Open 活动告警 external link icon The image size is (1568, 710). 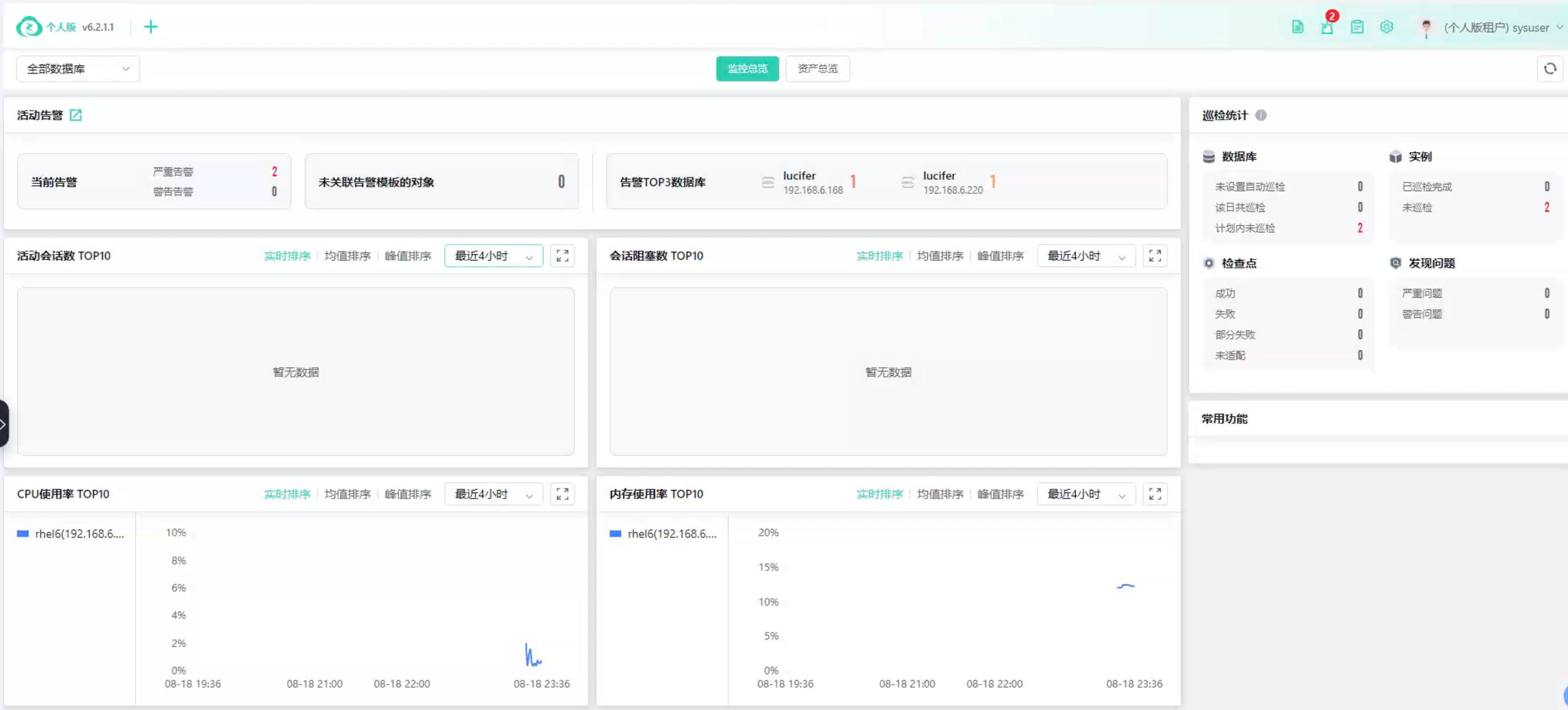click(x=76, y=115)
